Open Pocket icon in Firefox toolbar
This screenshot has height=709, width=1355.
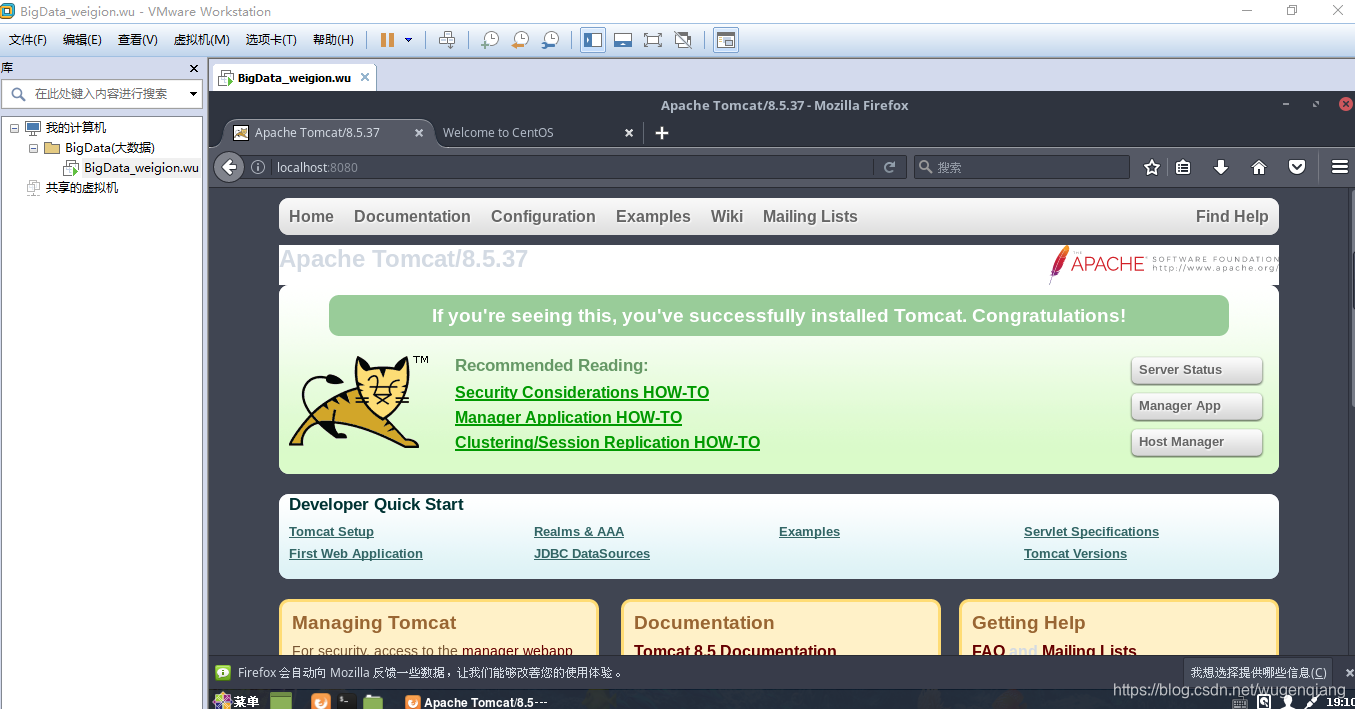pyautogui.click(x=1297, y=167)
